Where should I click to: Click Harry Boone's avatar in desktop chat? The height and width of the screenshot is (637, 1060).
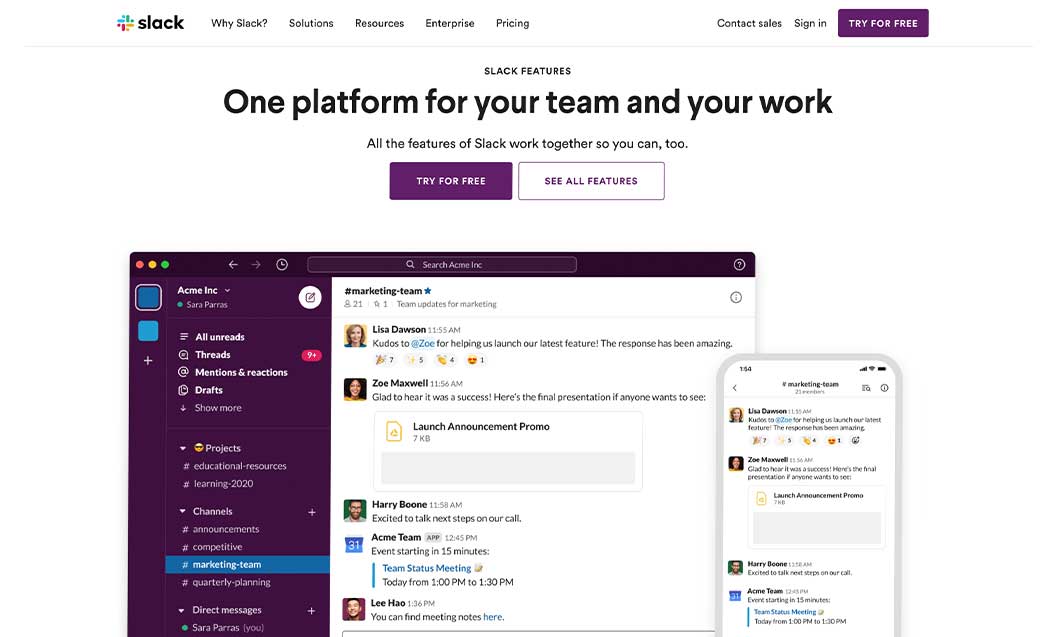coord(355,511)
